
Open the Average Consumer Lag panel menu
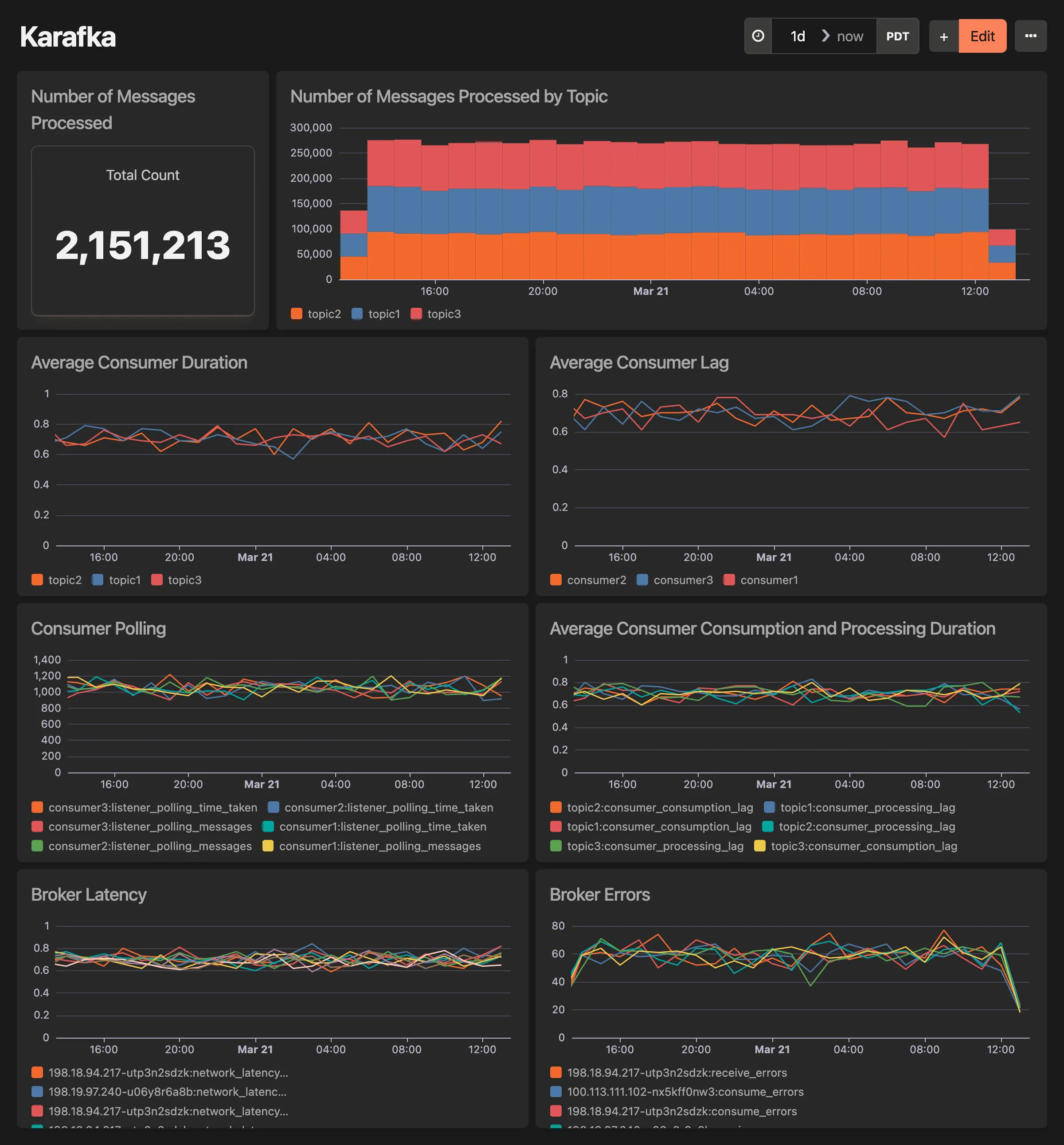point(639,363)
